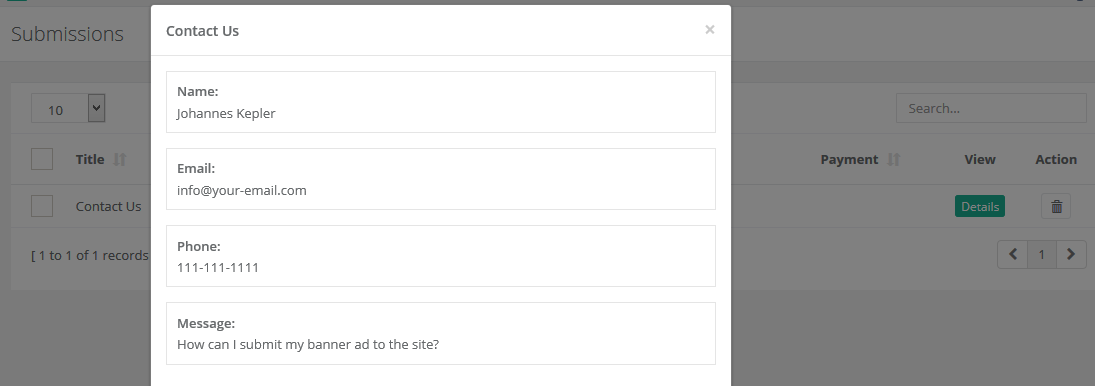This screenshot has height=386, width=1095.
Task: Click the Action column header
Action: coord(1056,159)
